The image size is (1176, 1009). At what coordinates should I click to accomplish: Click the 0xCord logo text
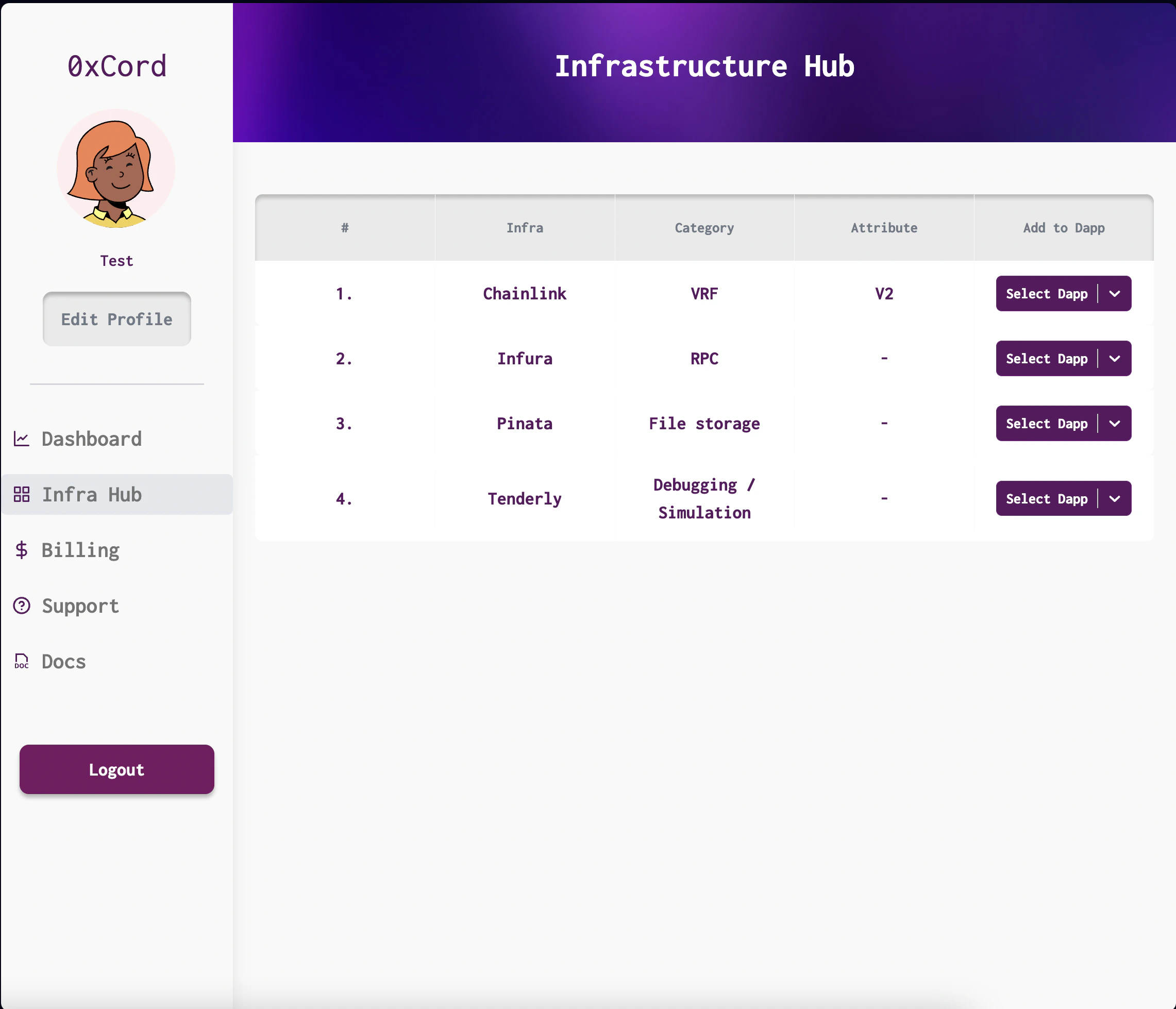tap(116, 66)
